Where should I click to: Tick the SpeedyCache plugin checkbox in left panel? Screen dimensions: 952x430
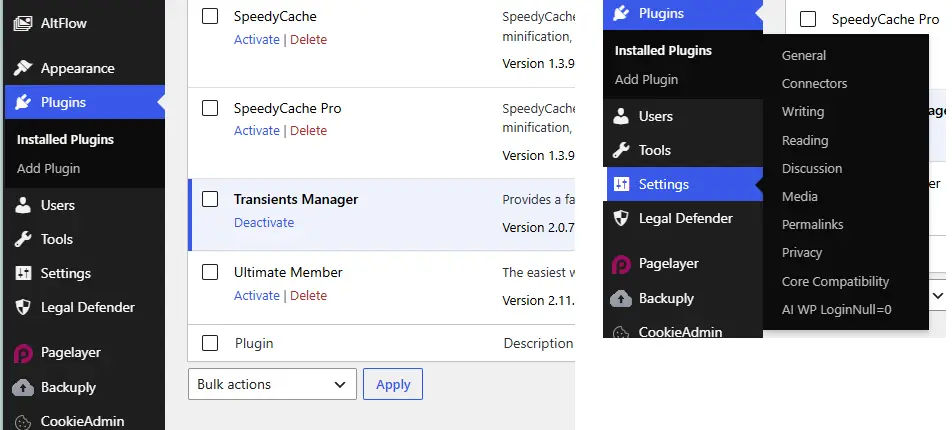(210, 16)
